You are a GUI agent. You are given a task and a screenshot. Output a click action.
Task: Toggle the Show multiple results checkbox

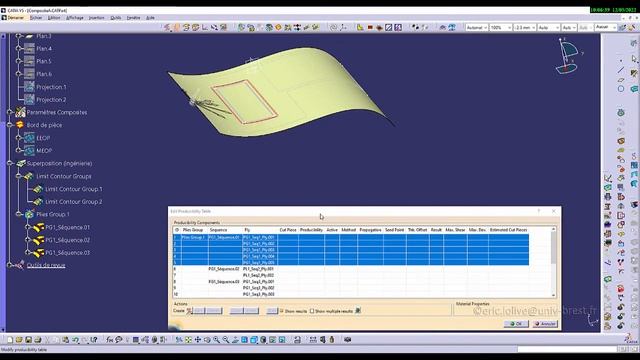coord(312,311)
